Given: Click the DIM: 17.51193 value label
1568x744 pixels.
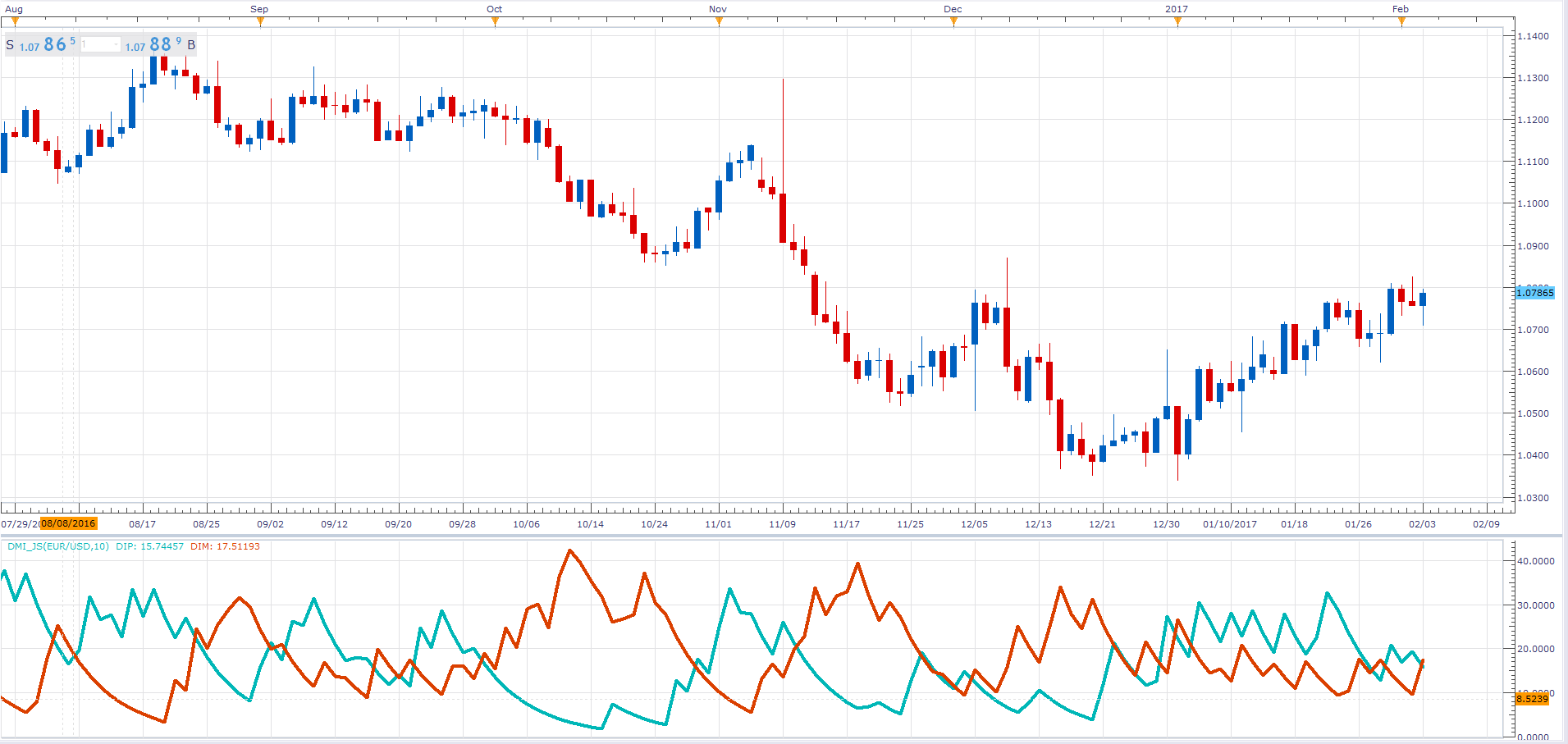Looking at the screenshot, I should pyautogui.click(x=225, y=546).
